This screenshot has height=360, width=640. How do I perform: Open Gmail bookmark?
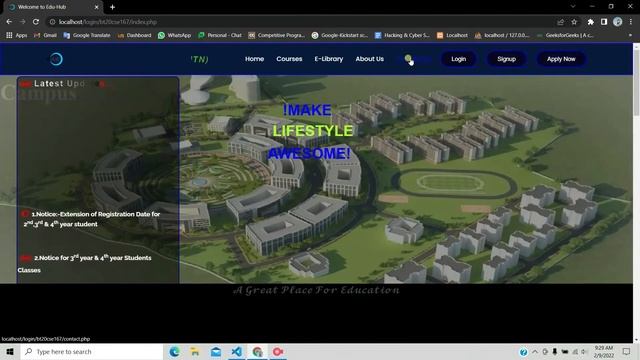pos(45,36)
